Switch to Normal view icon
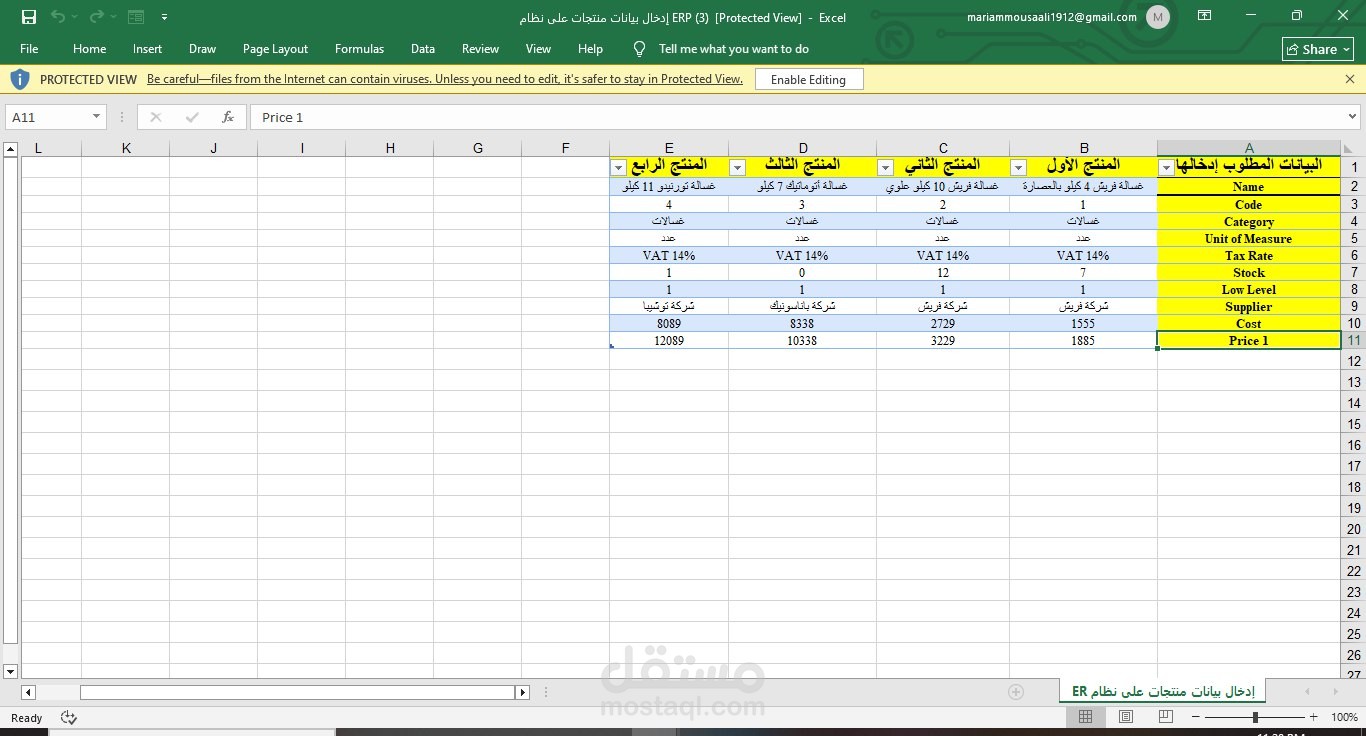The width and height of the screenshot is (1366, 736). point(1085,717)
